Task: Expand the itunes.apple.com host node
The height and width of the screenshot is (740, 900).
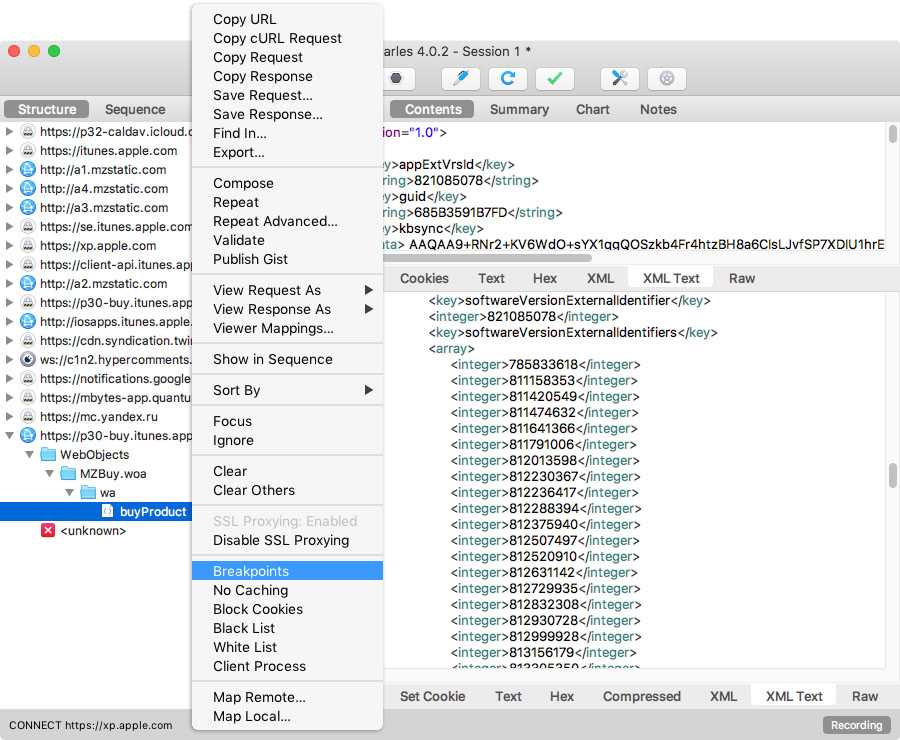Action: coord(10,151)
